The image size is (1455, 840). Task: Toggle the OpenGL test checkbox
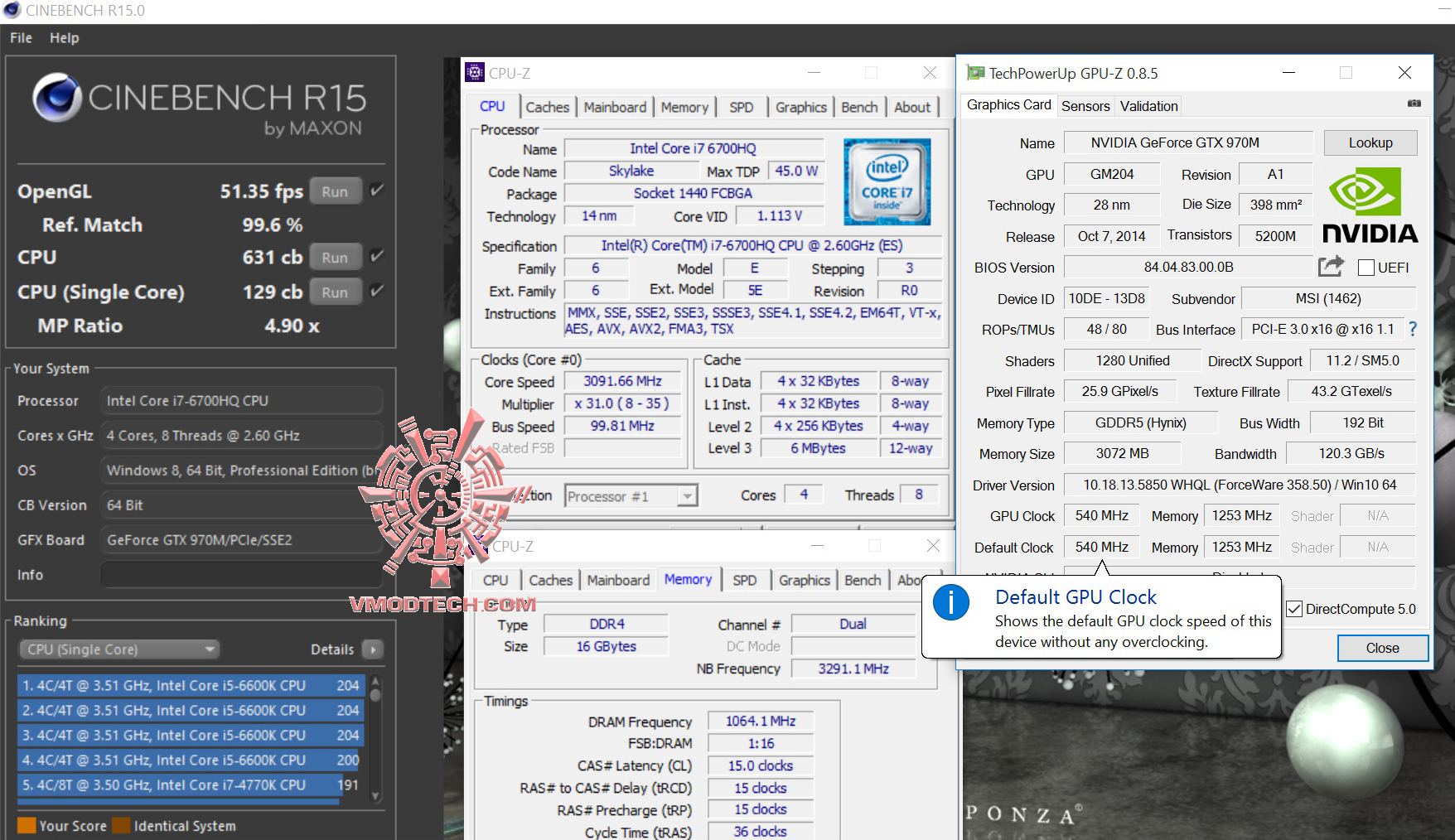tap(377, 191)
